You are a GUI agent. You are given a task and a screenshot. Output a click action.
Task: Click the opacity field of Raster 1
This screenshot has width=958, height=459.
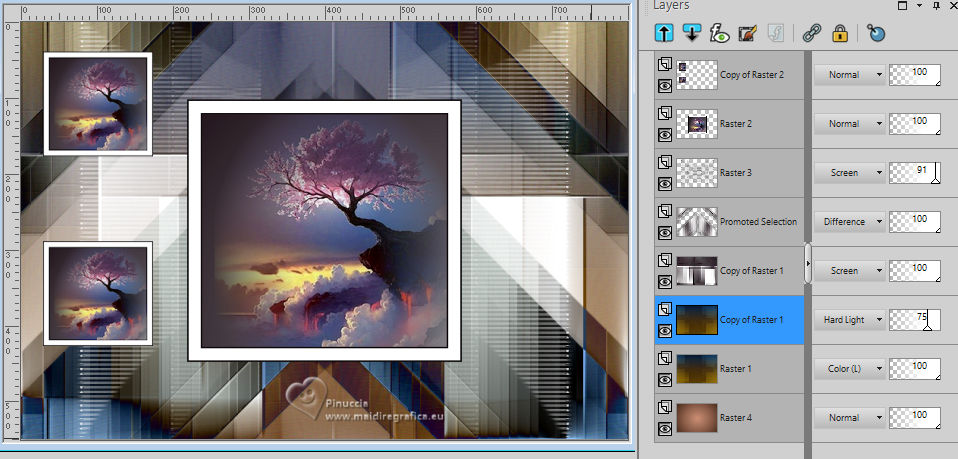pyautogui.click(x=915, y=369)
